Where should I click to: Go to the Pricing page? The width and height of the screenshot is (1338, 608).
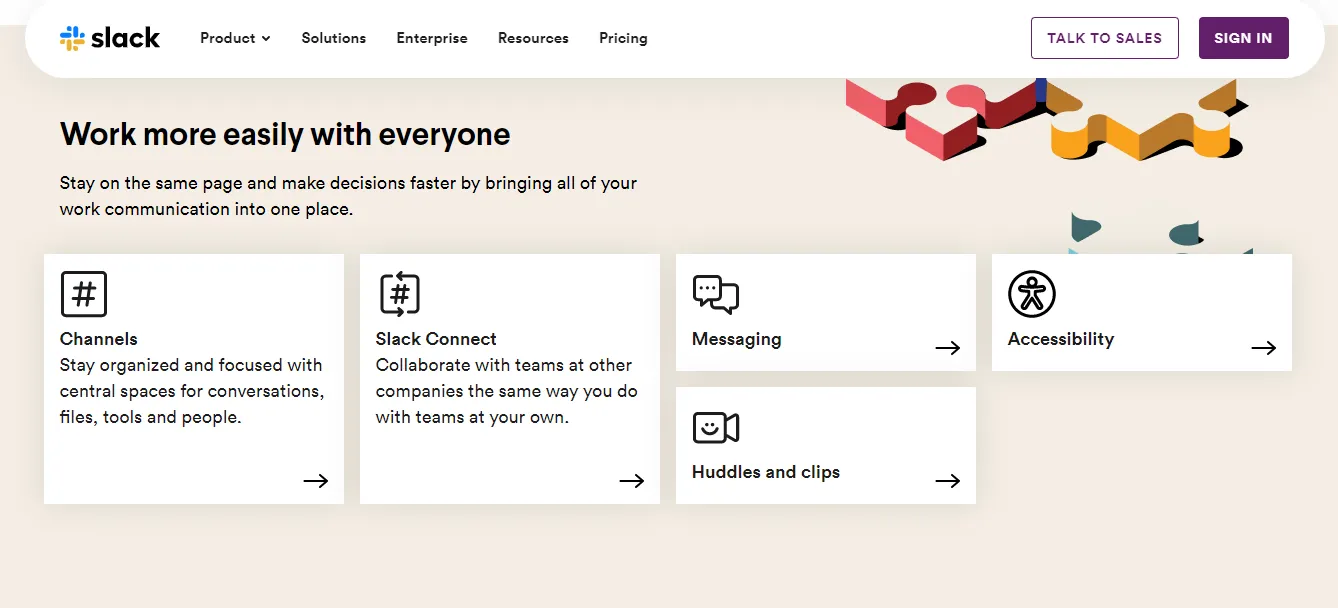(x=623, y=38)
